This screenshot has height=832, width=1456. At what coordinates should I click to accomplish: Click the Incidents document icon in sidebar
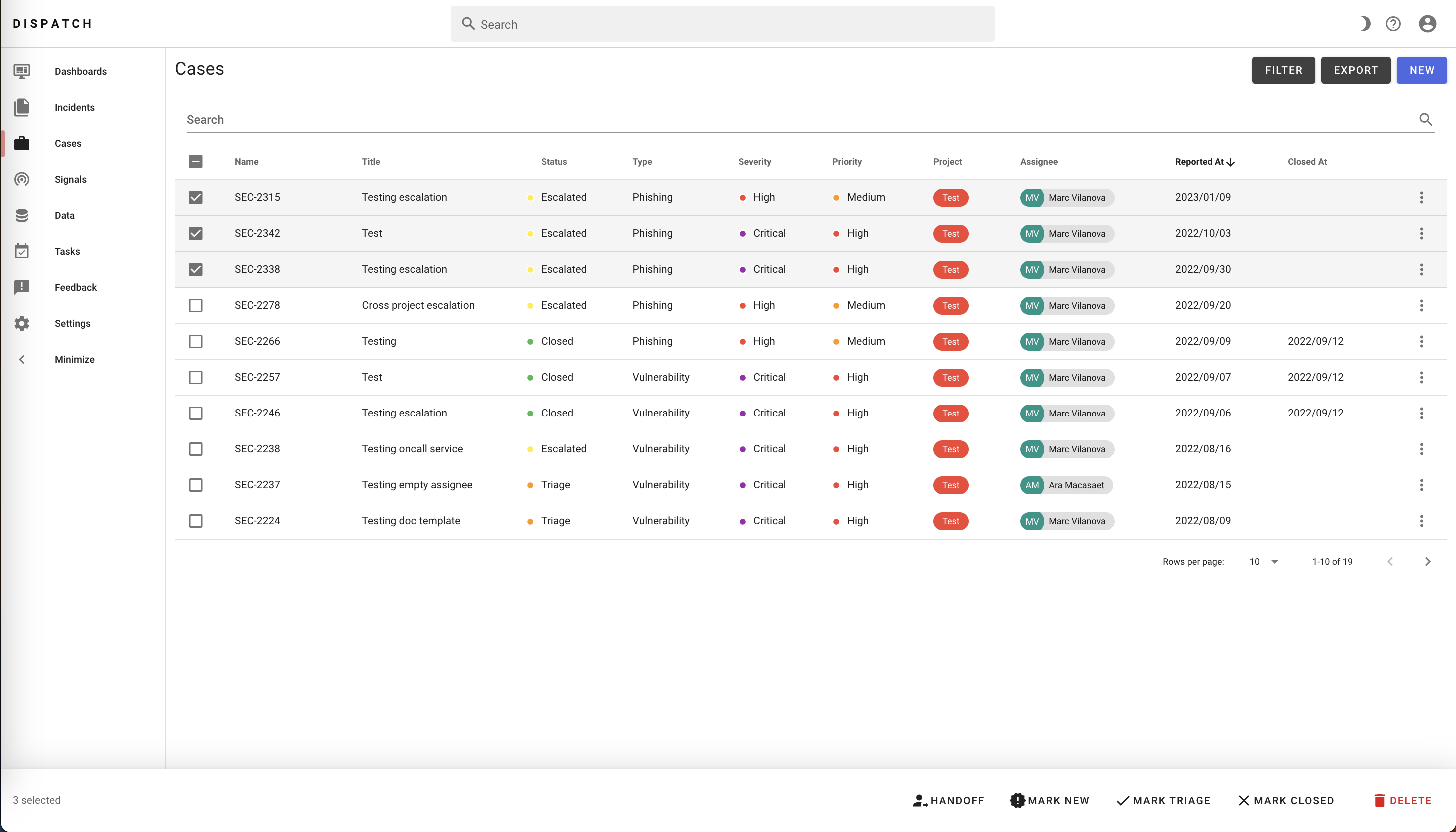[x=21, y=107]
